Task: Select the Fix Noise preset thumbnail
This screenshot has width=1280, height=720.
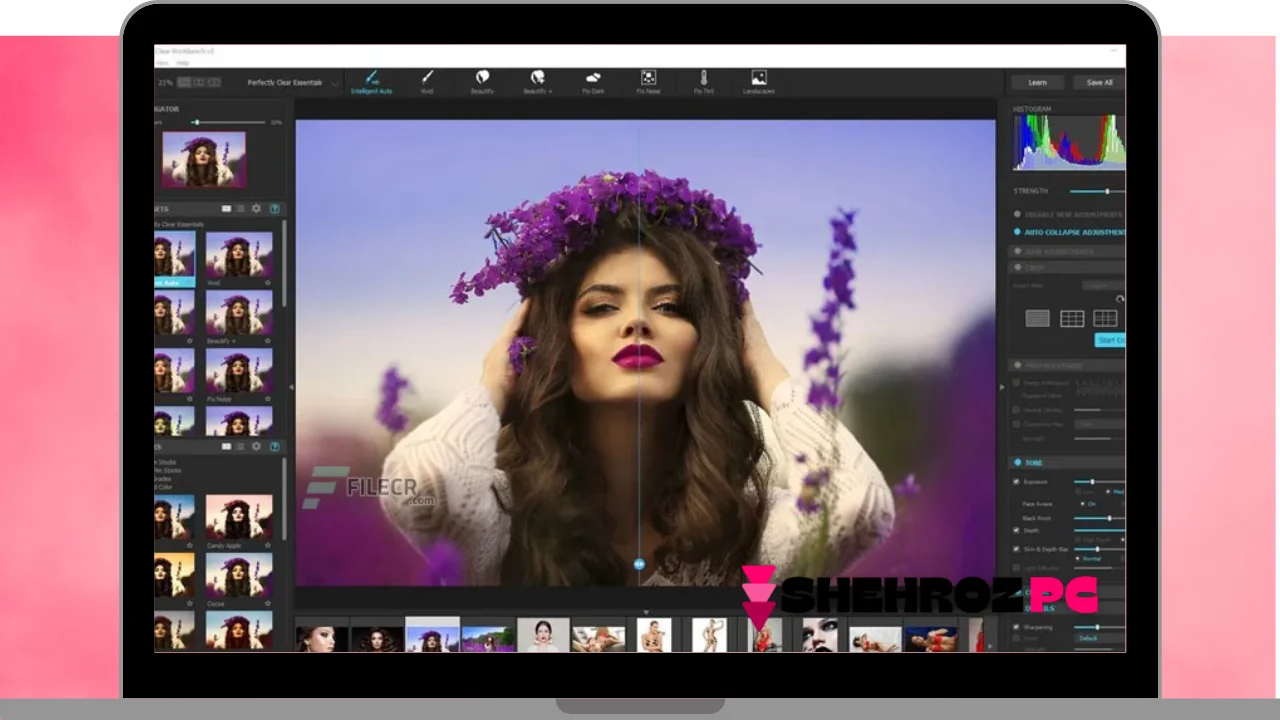Action: click(x=239, y=371)
